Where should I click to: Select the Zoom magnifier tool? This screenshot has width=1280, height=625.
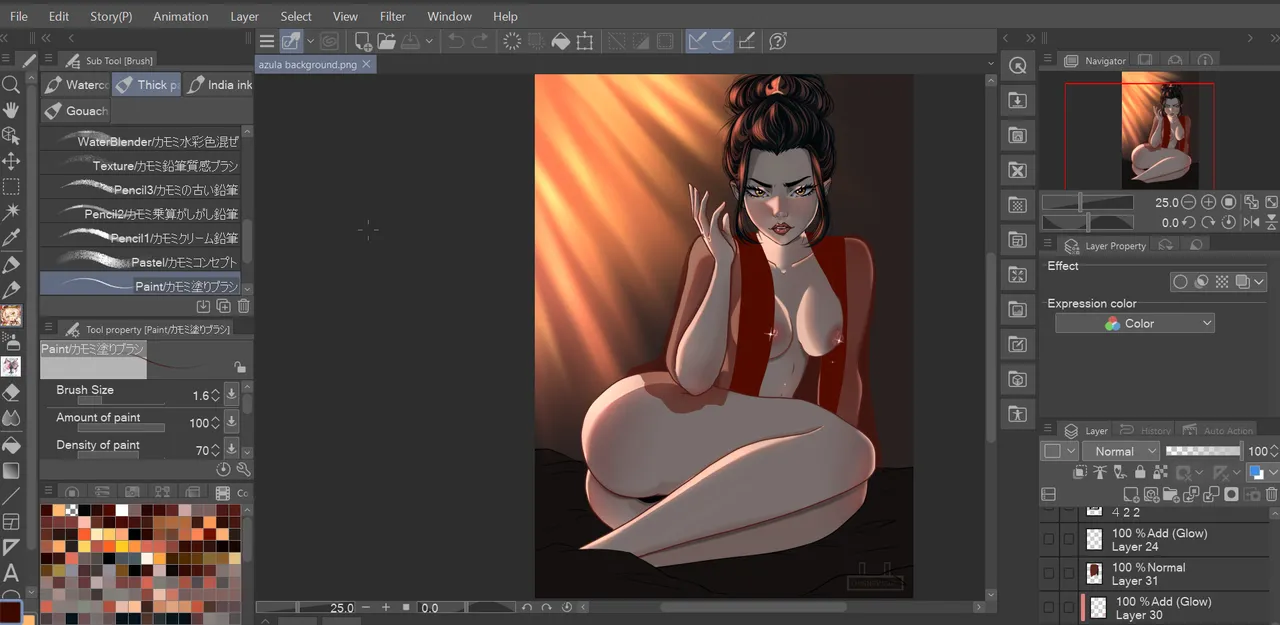pos(11,85)
